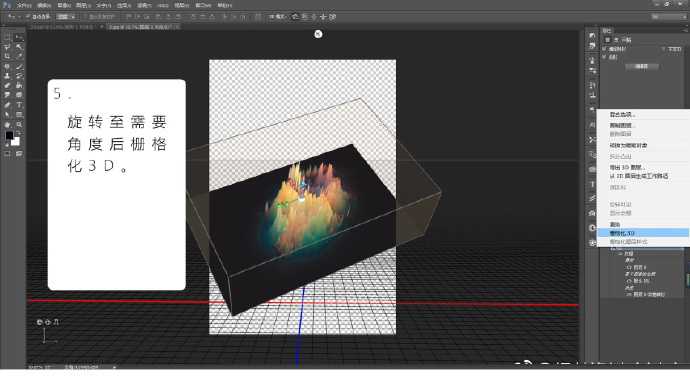Collapse the layer effects tree arrow
The image size is (690, 388).
(x=620, y=254)
